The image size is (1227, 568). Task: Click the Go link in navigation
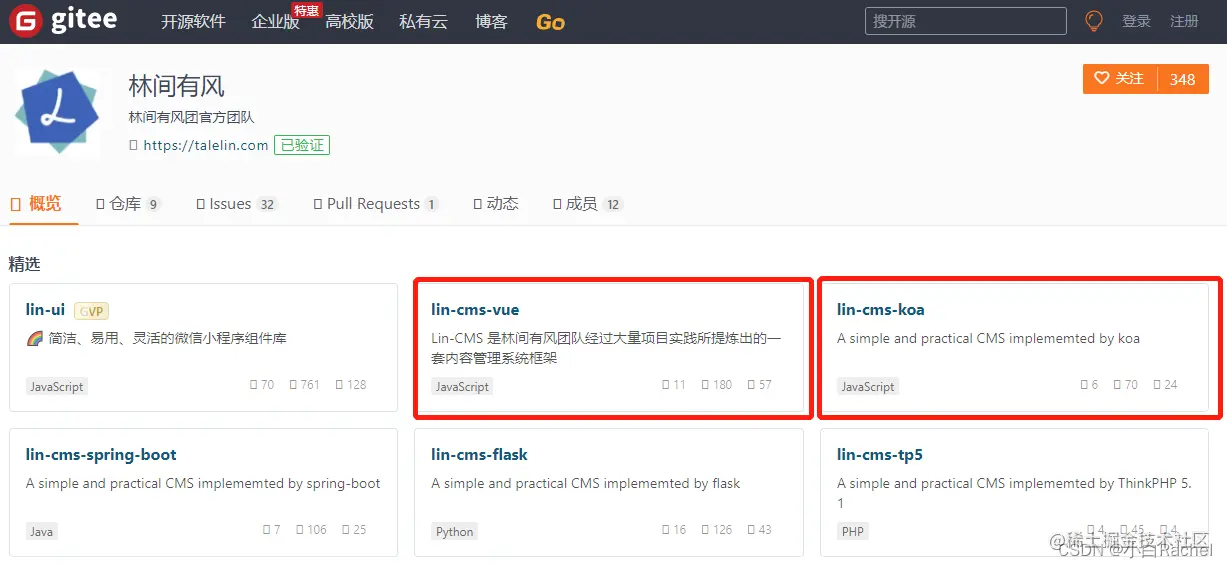pyautogui.click(x=550, y=22)
